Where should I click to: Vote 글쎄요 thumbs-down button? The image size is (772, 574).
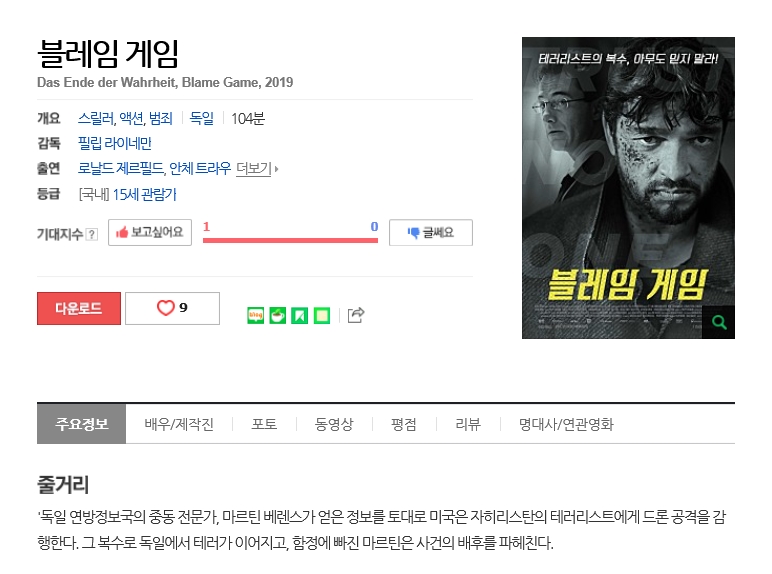pos(431,232)
